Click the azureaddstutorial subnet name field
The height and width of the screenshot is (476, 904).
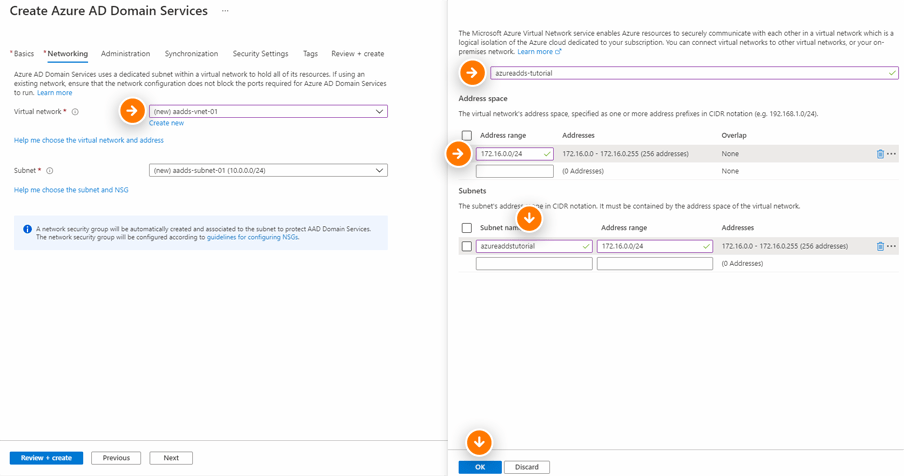pyautogui.click(x=534, y=246)
